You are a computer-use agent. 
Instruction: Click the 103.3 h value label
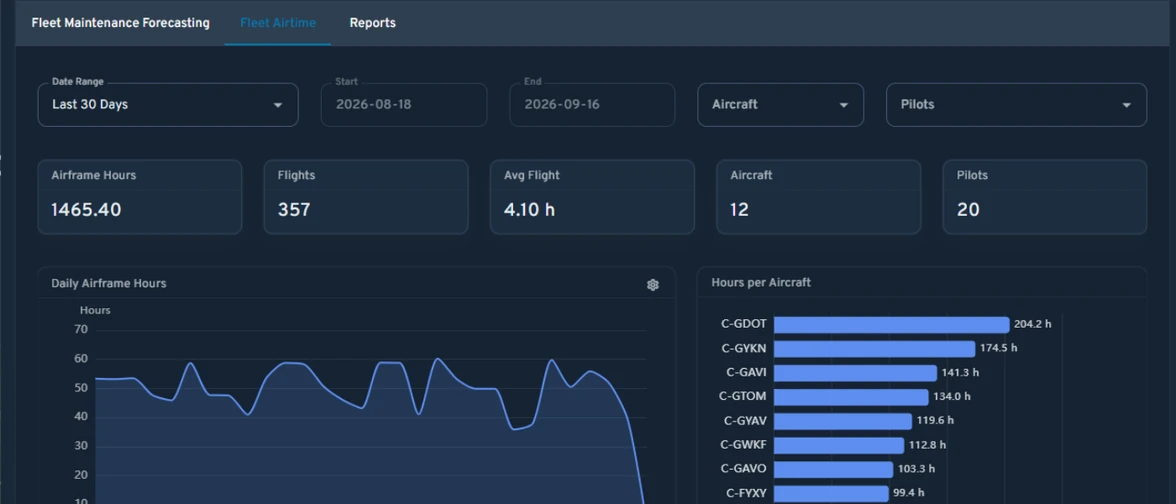pyautogui.click(x=916, y=469)
